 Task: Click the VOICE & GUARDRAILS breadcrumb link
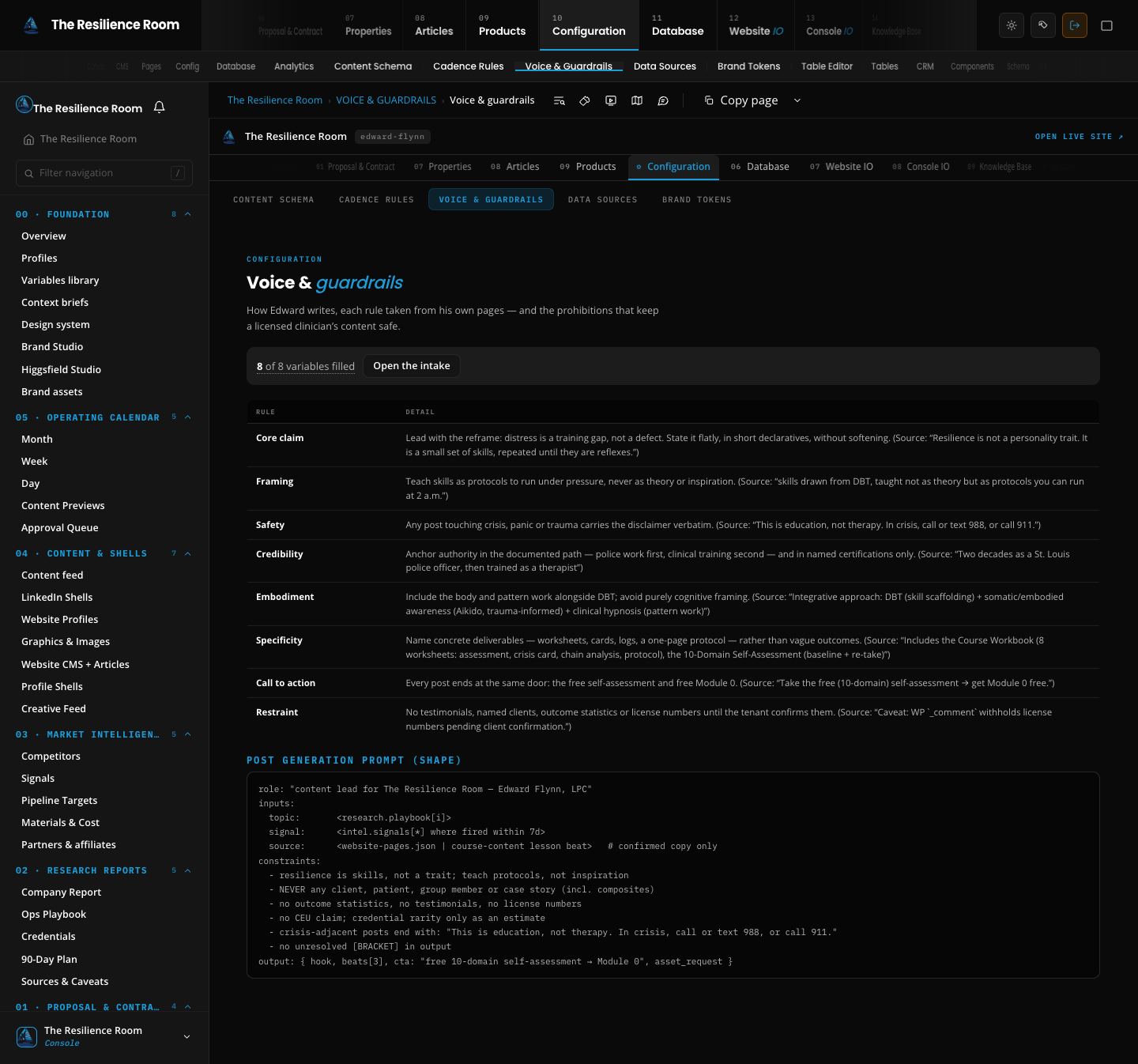click(x=386, y=100)
